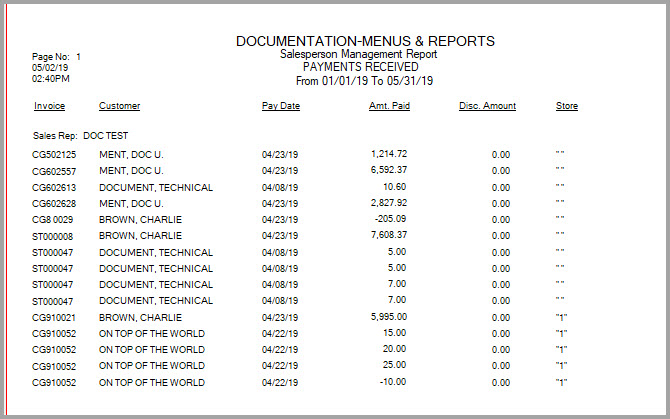Viewport: 670px width, 419px height.
Task: Click the 7,608.37 amount paid
Action: click(389, 235)
